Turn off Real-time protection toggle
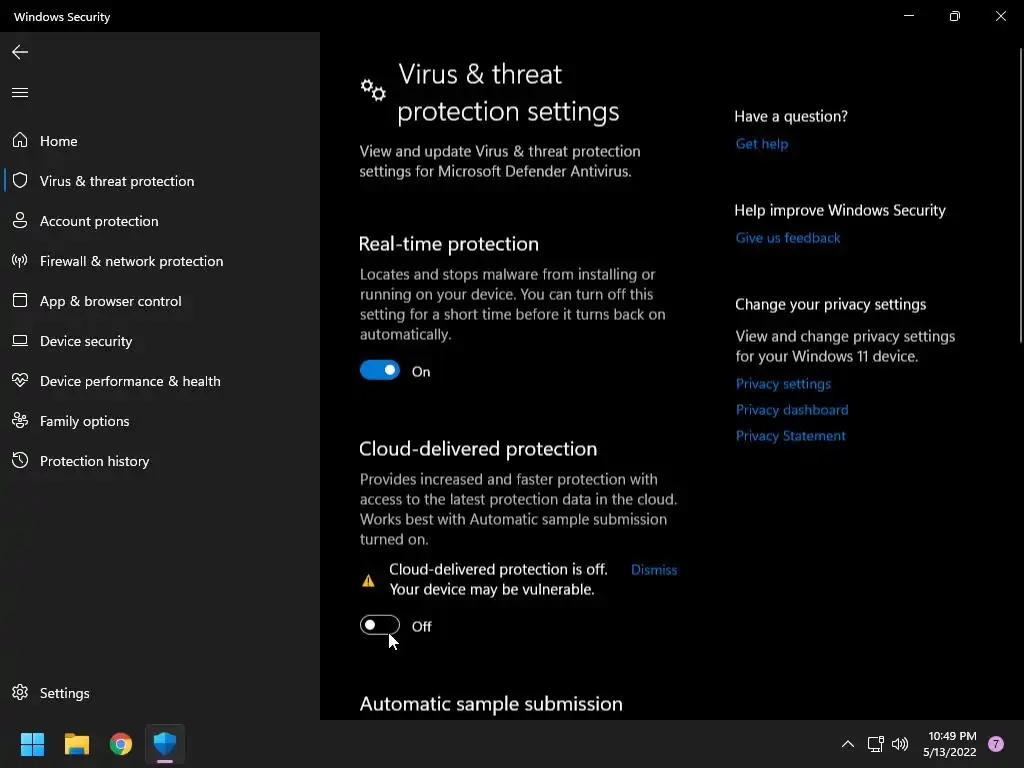This screenshot has height=768, width=1024. click(380, 371)
